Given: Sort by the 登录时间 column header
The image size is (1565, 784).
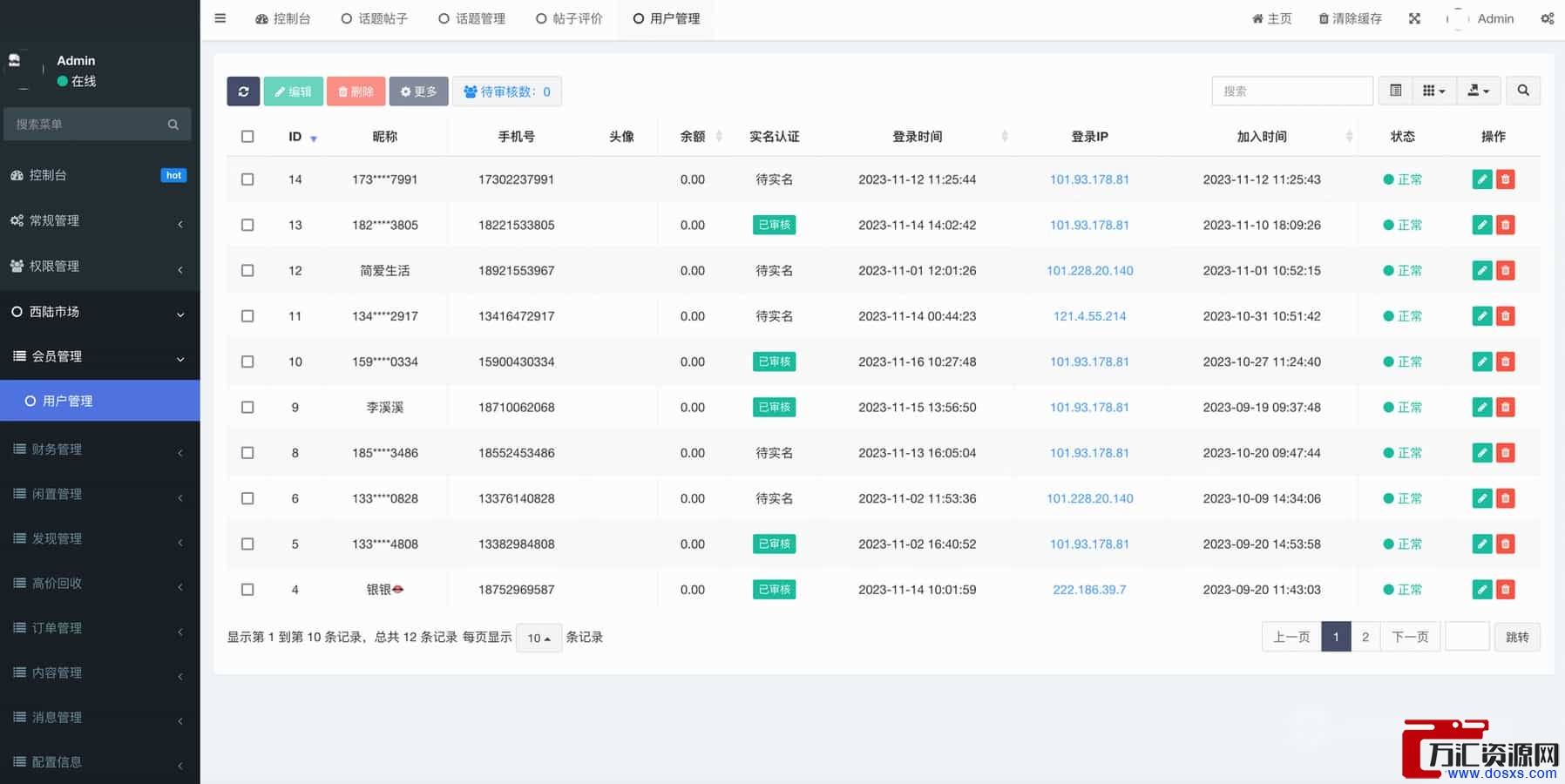Looking at the screenshot, I should point(917,137).
